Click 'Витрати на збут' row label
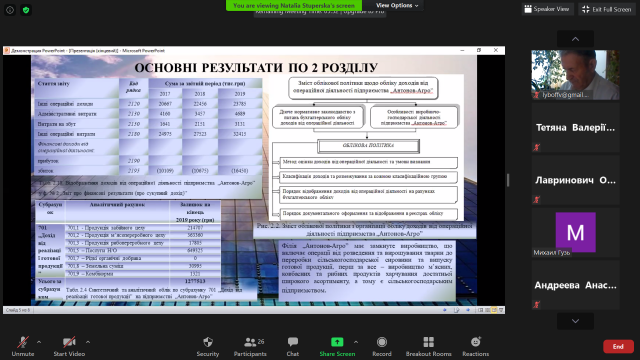 (x=57, y=124)
